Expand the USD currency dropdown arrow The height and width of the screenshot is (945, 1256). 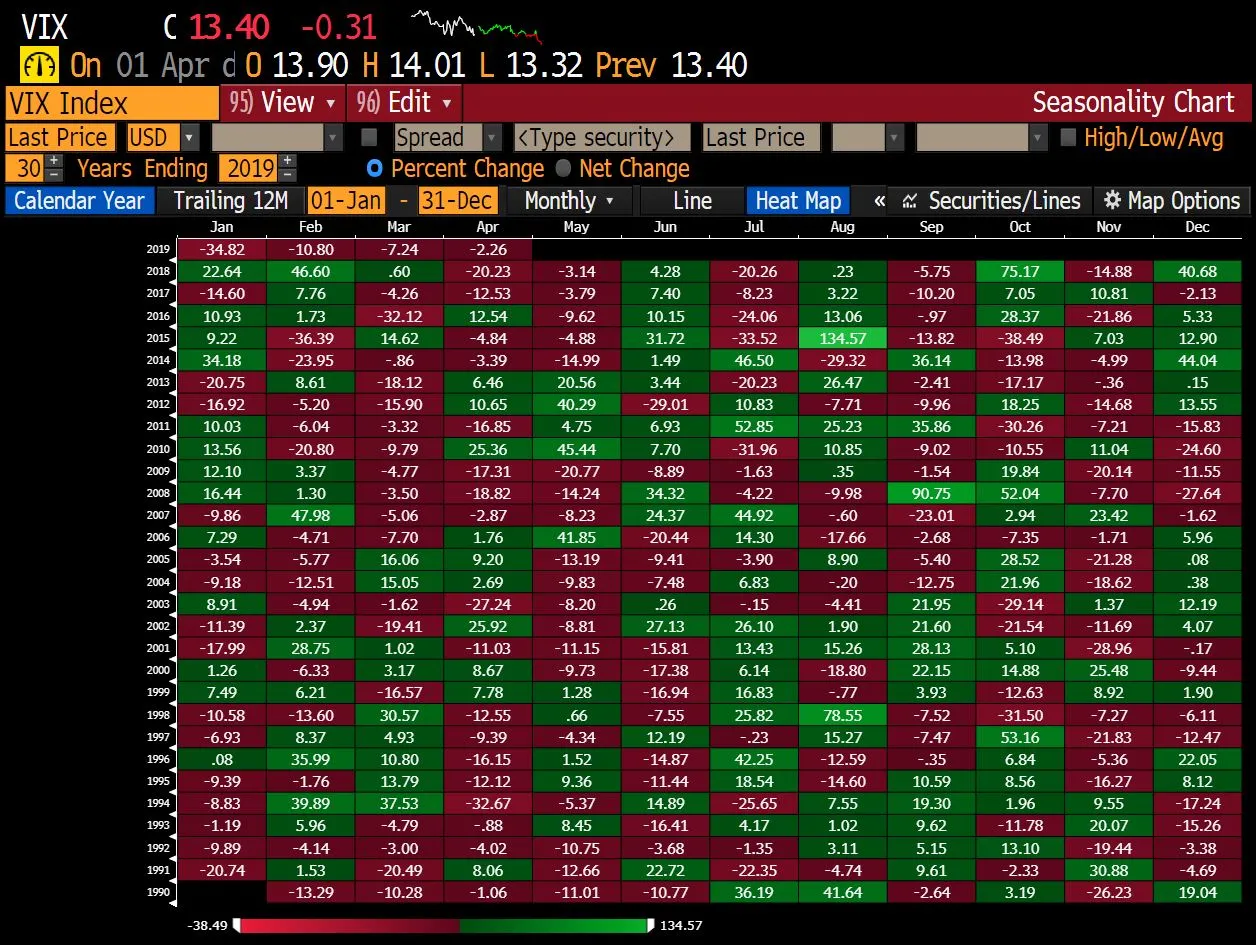[191, 137]
